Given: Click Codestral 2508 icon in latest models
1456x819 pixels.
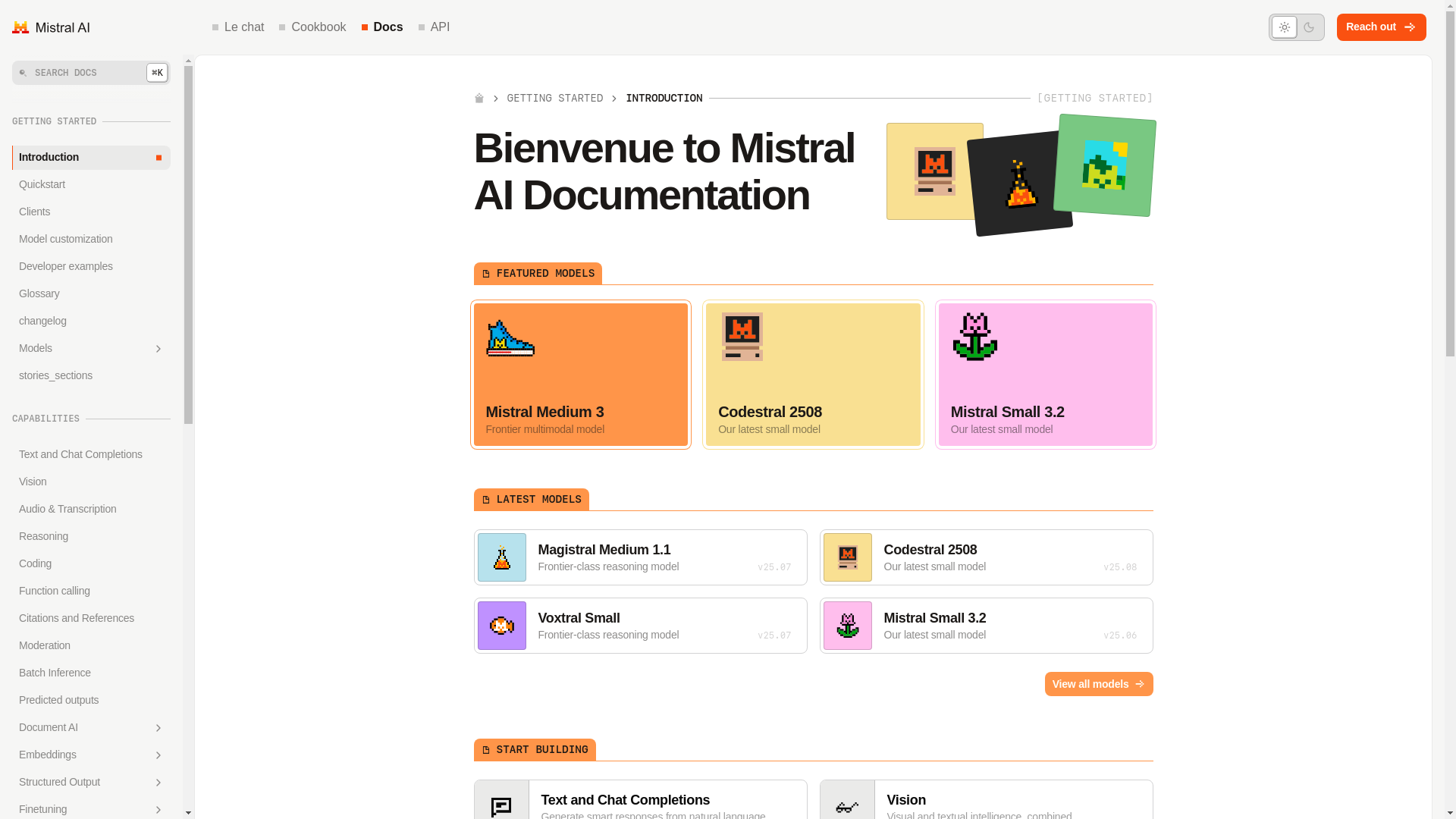Looking at the screenshot, I should click(x=847, y=557).
